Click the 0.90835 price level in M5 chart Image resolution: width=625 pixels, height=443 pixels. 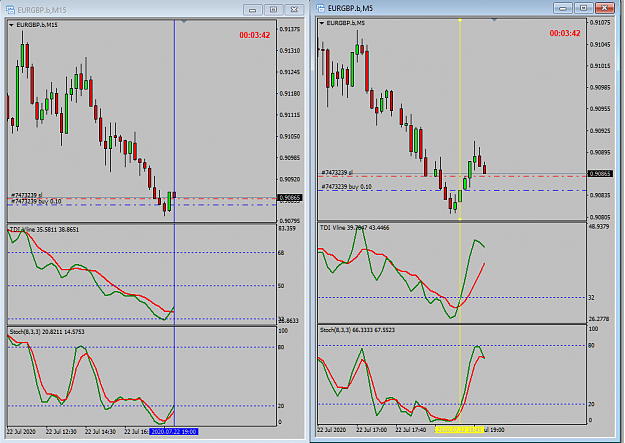[x=600, y=195]
